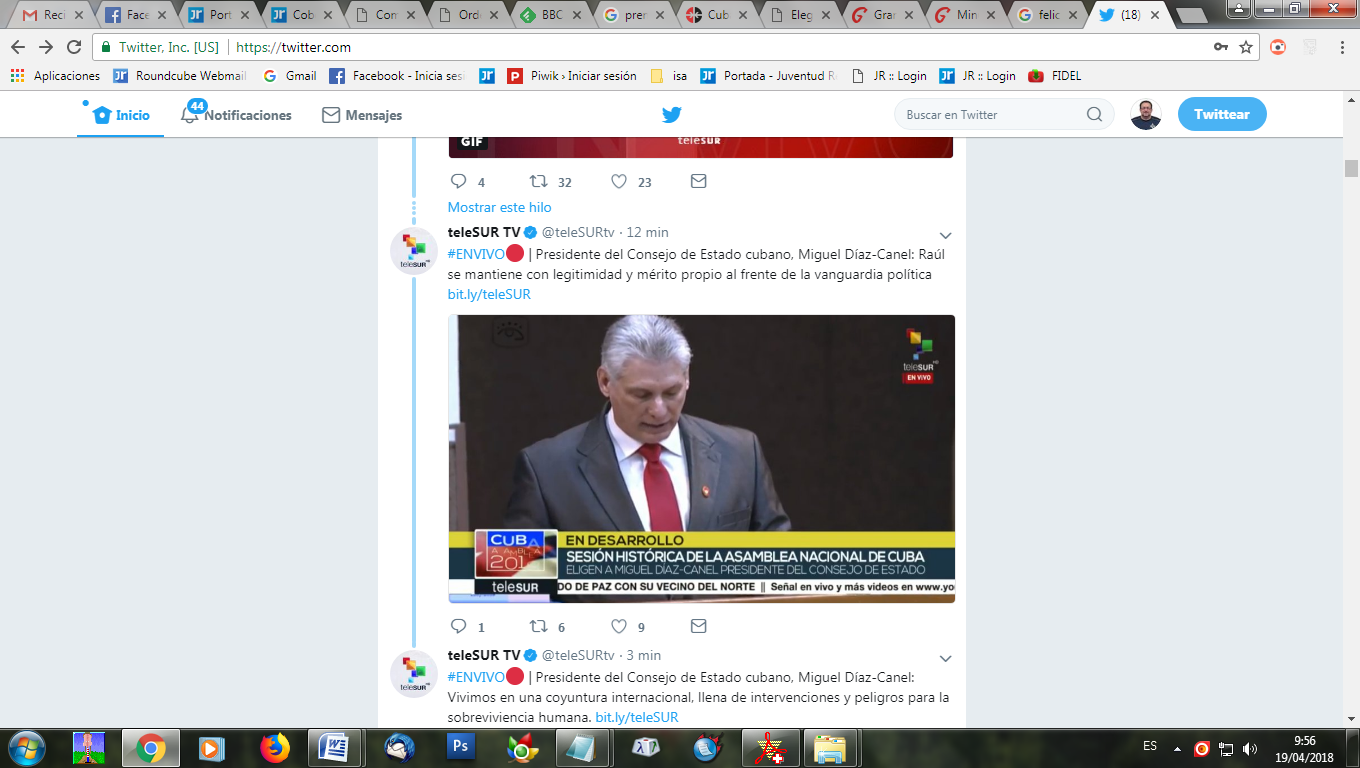Open #ENVIVO hashtag in 12 min tweet
This screenshot has width=1360, height=768.
(476, 254)
